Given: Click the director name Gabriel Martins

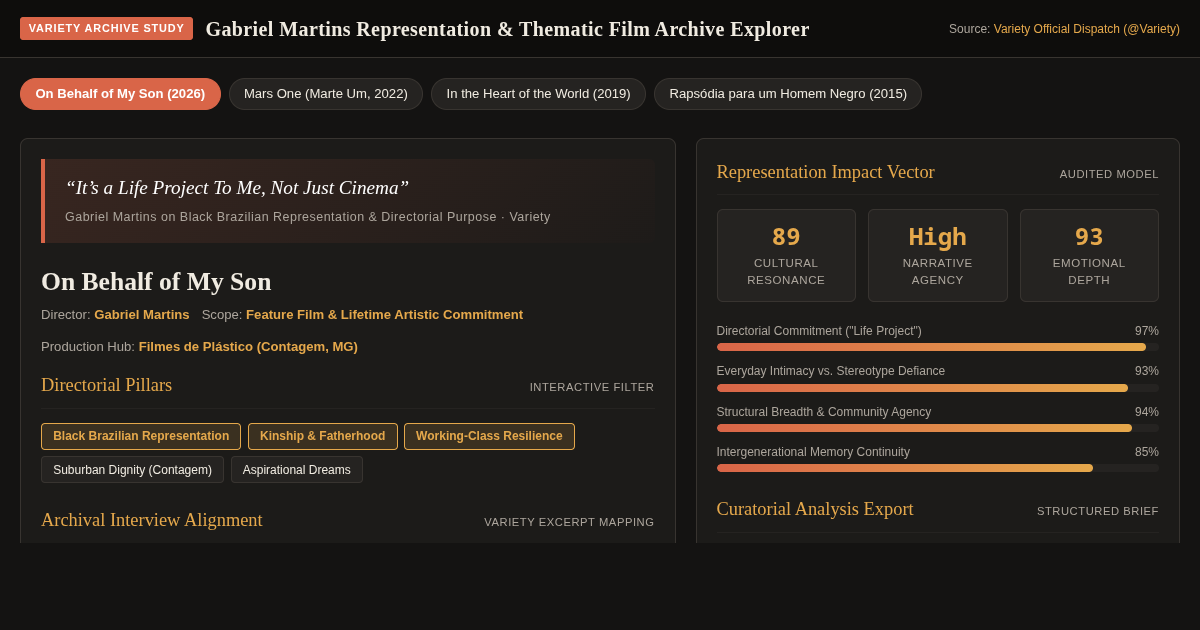Looking at the screenshot, I should 142,314.
